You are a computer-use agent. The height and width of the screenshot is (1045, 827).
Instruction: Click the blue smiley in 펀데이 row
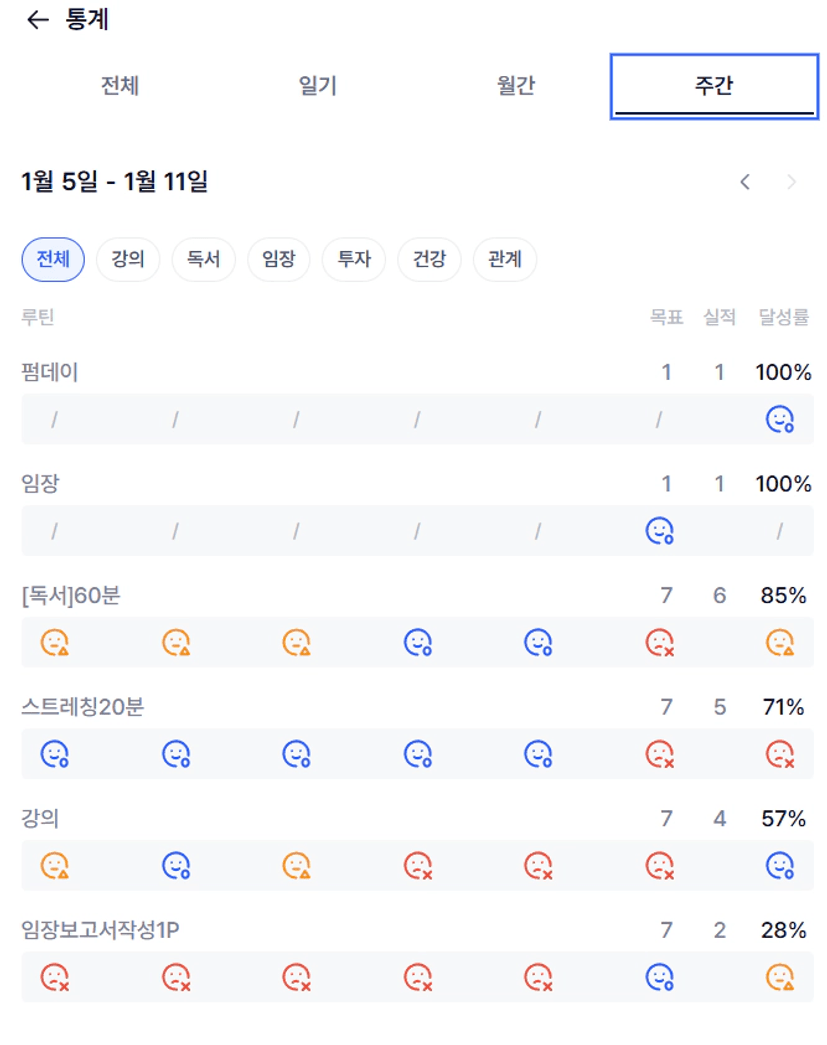click(x=779, y=420)
